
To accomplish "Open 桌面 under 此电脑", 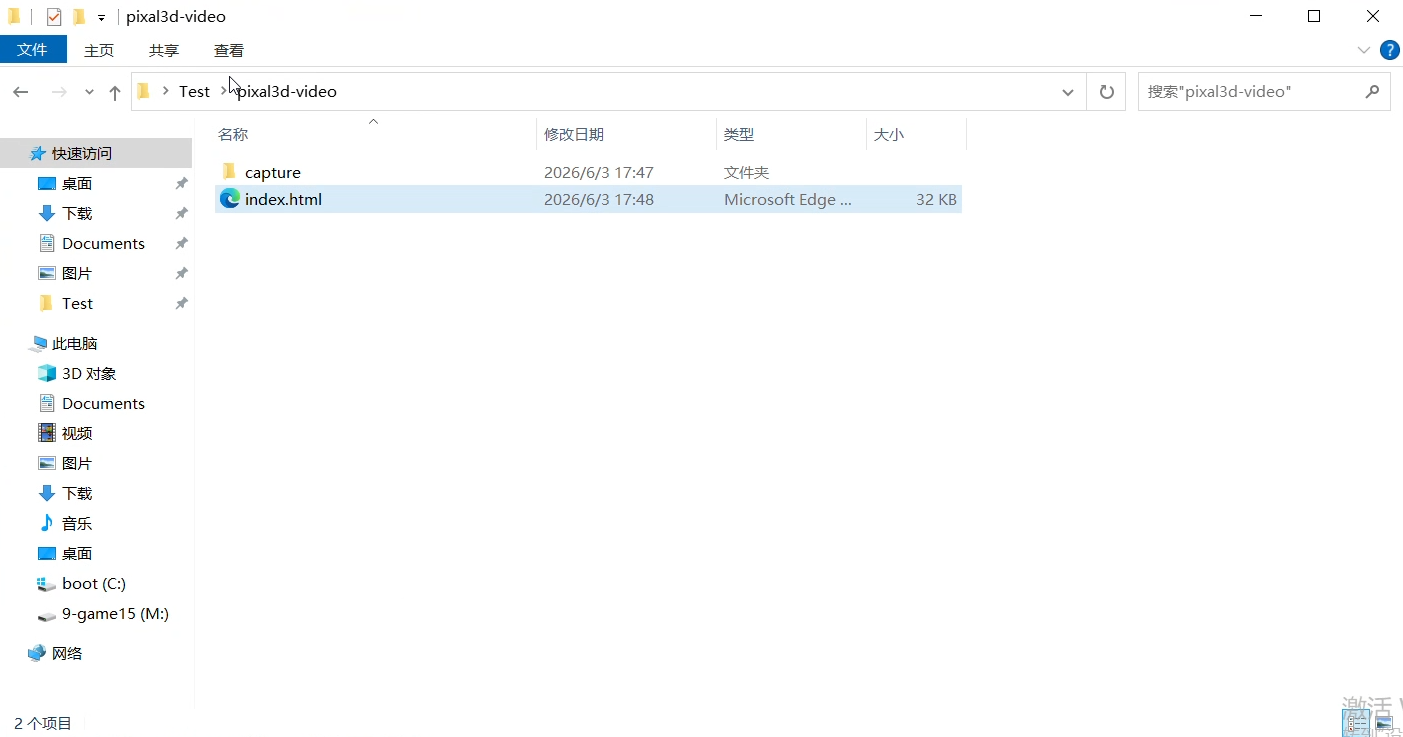I will coord(77,553).
